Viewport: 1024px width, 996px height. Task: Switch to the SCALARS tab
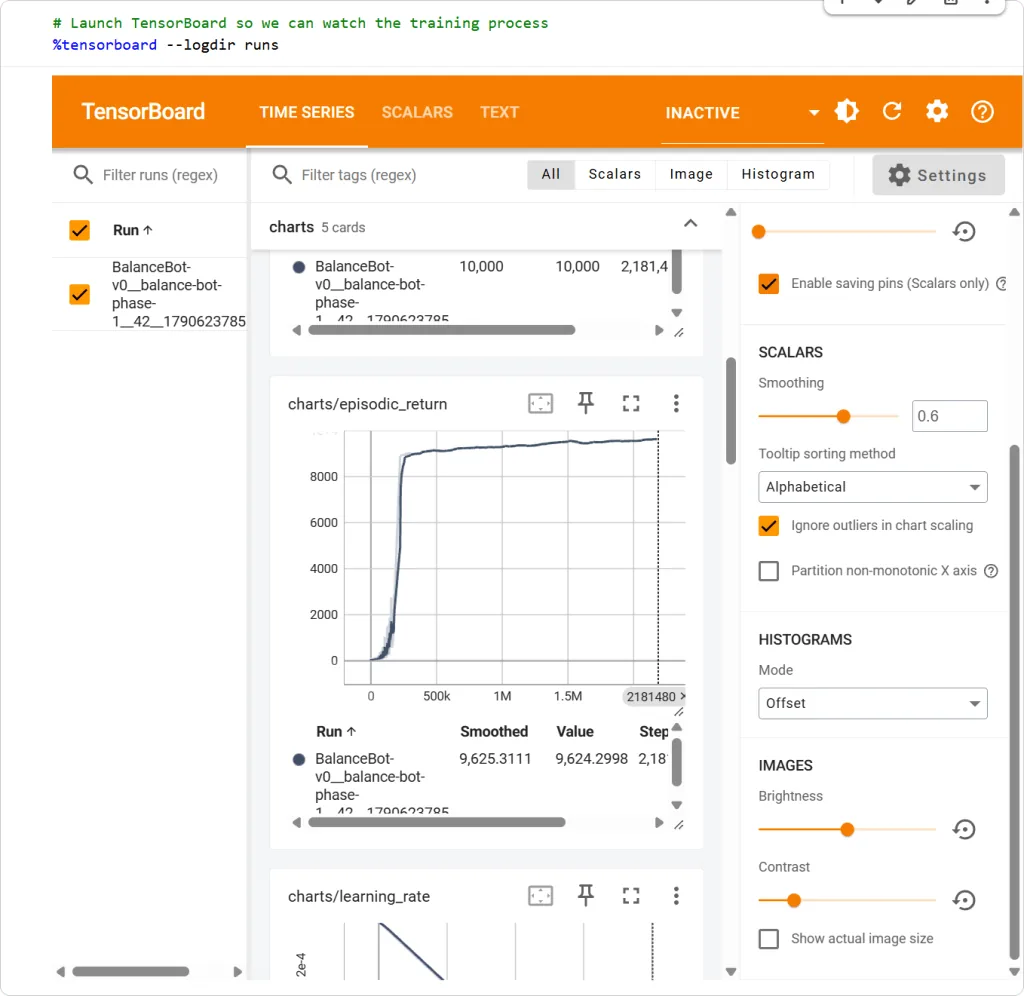pos(417,112)
